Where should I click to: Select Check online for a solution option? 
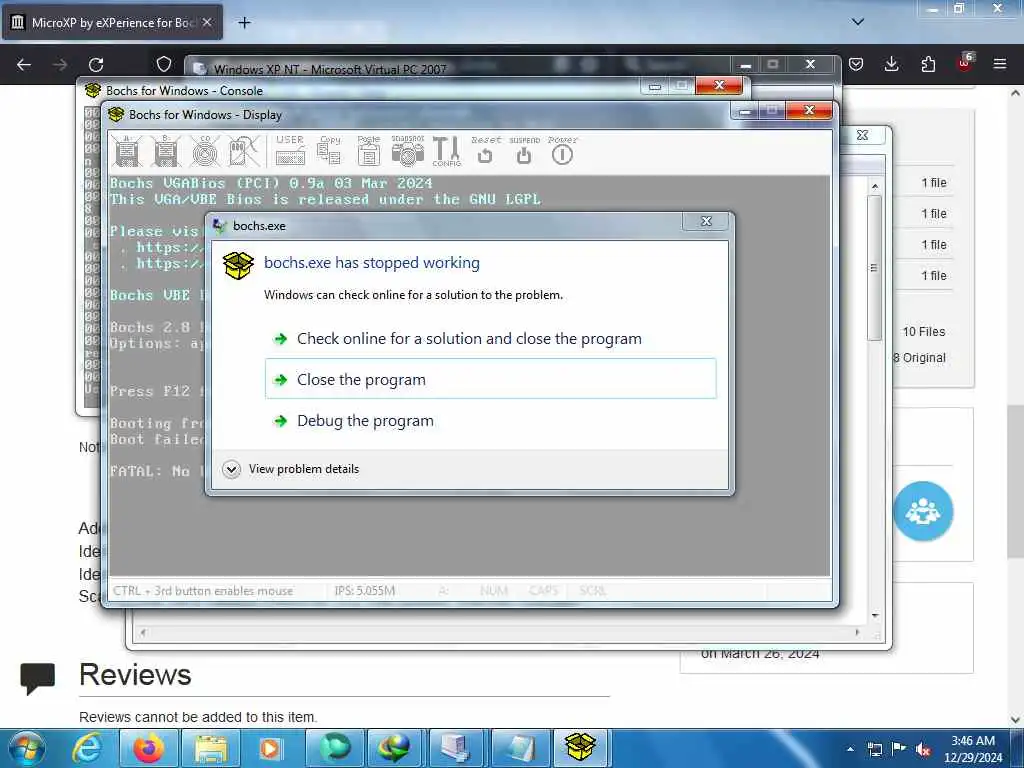490,338
